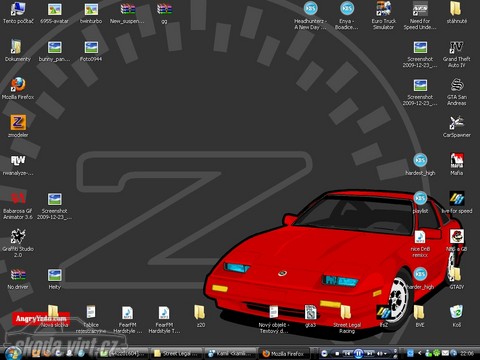Select the GTAIV folder
This screenshot has width=480, height=360.
coord(457,279)
